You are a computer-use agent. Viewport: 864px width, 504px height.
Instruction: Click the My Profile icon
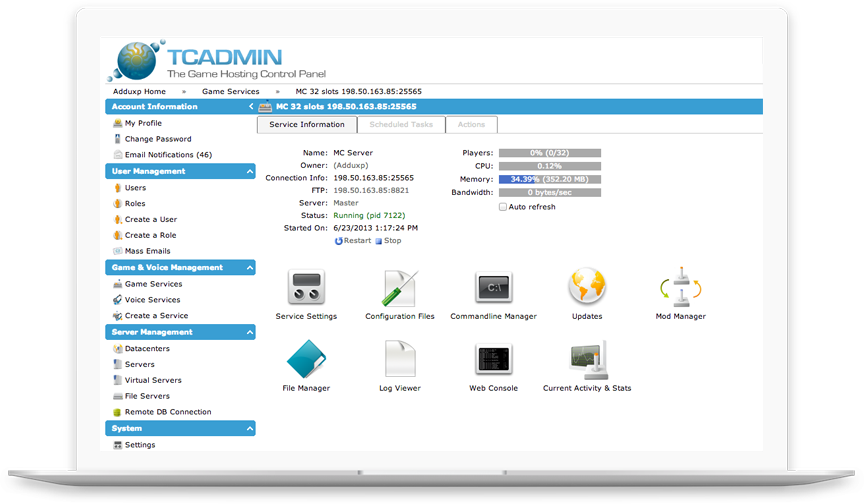click(x=117, y=123)
